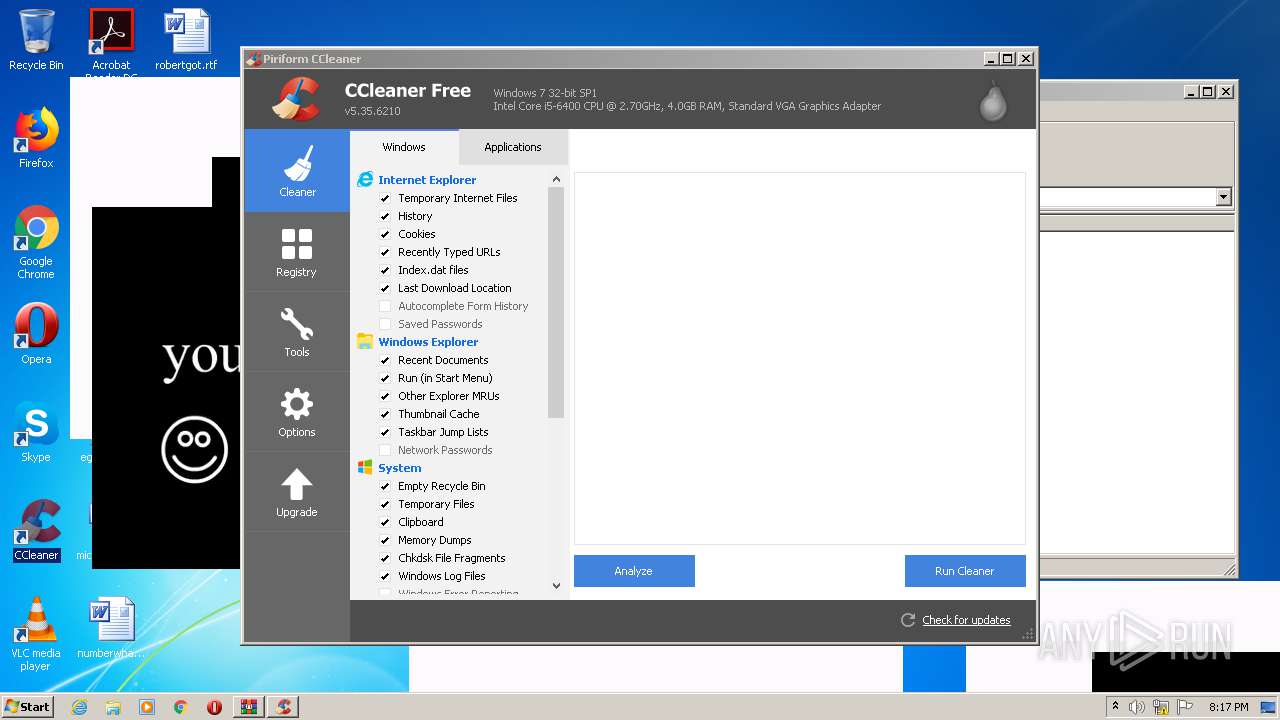Open media player from taskbar

(147, 707)
